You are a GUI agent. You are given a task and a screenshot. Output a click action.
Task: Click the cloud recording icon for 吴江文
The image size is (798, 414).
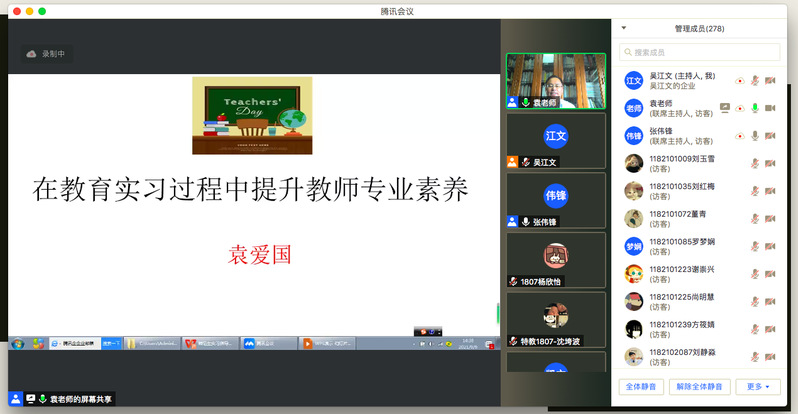739,80
